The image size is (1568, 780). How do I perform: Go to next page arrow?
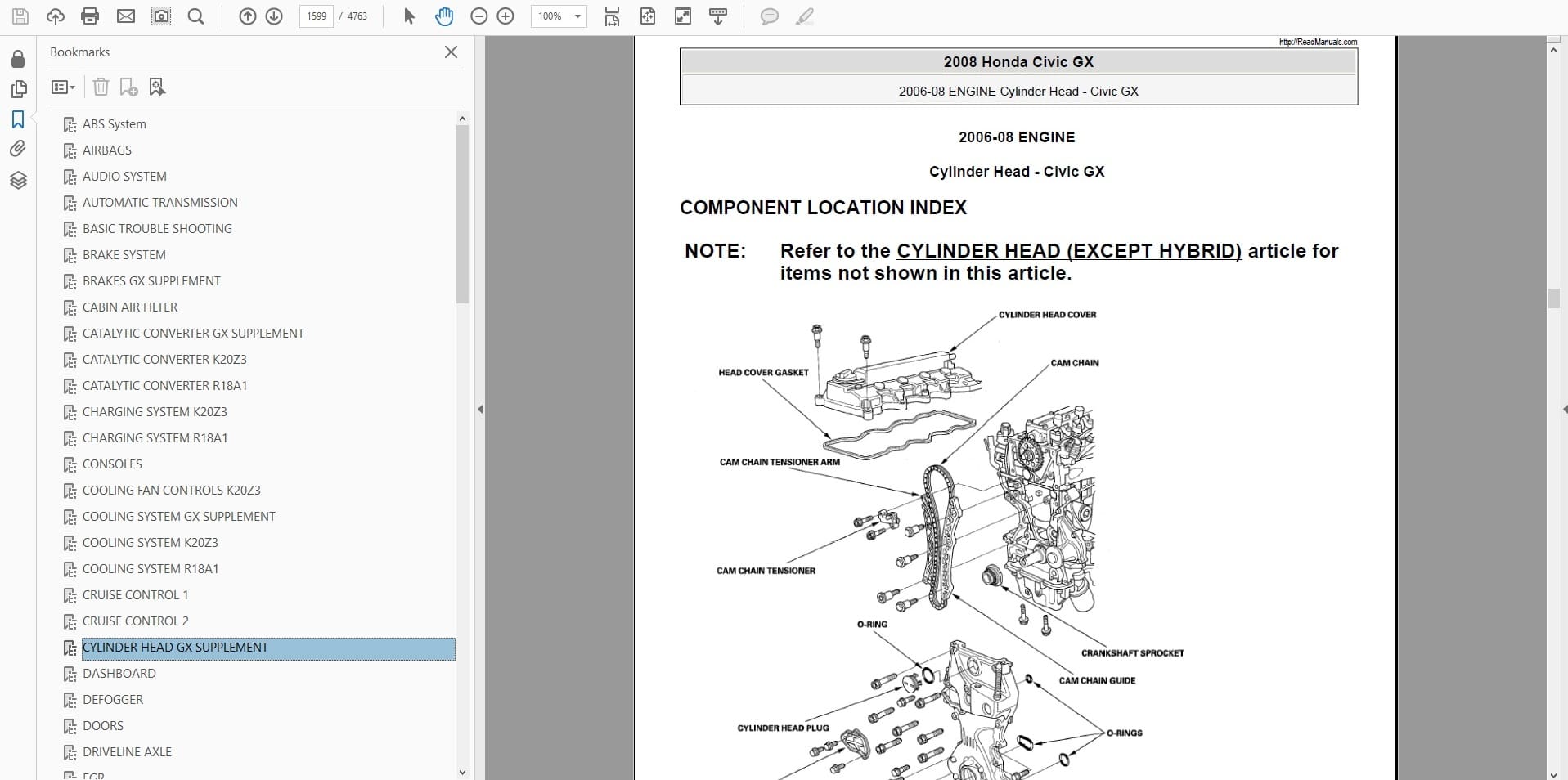point(274,16)
